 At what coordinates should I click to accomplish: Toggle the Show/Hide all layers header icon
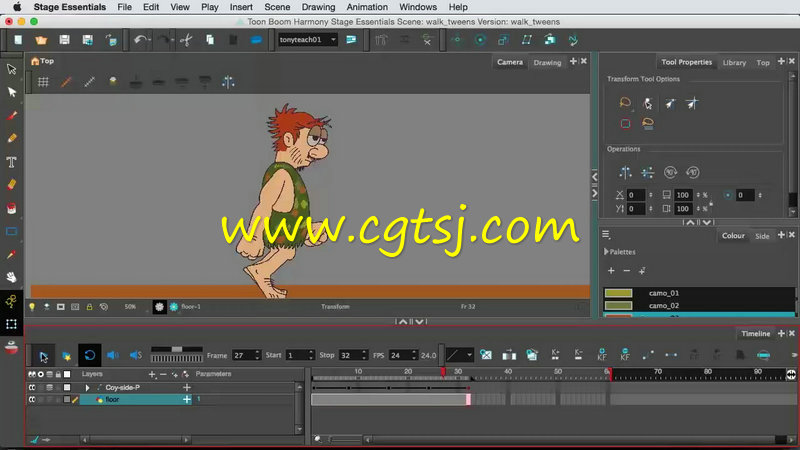pyautogui.click(x=32, y=374)
